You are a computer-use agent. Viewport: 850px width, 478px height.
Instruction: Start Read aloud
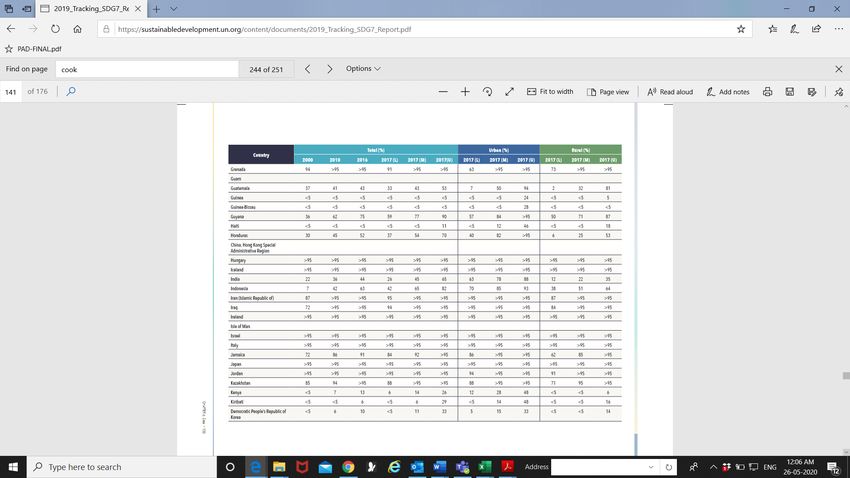pyautogui.click(x=670, y=92)
